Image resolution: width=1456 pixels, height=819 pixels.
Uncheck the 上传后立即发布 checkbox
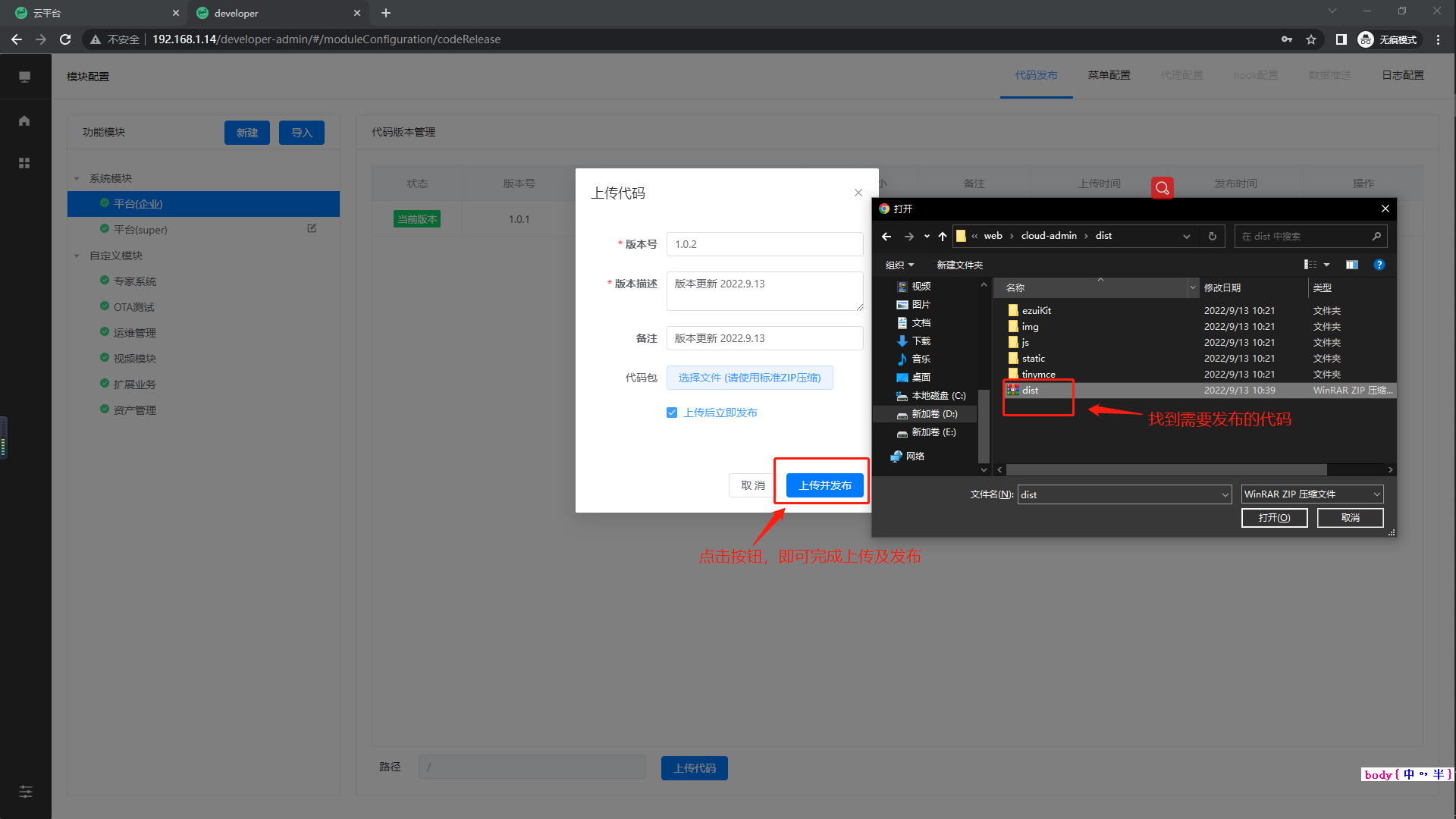(672, 413)
